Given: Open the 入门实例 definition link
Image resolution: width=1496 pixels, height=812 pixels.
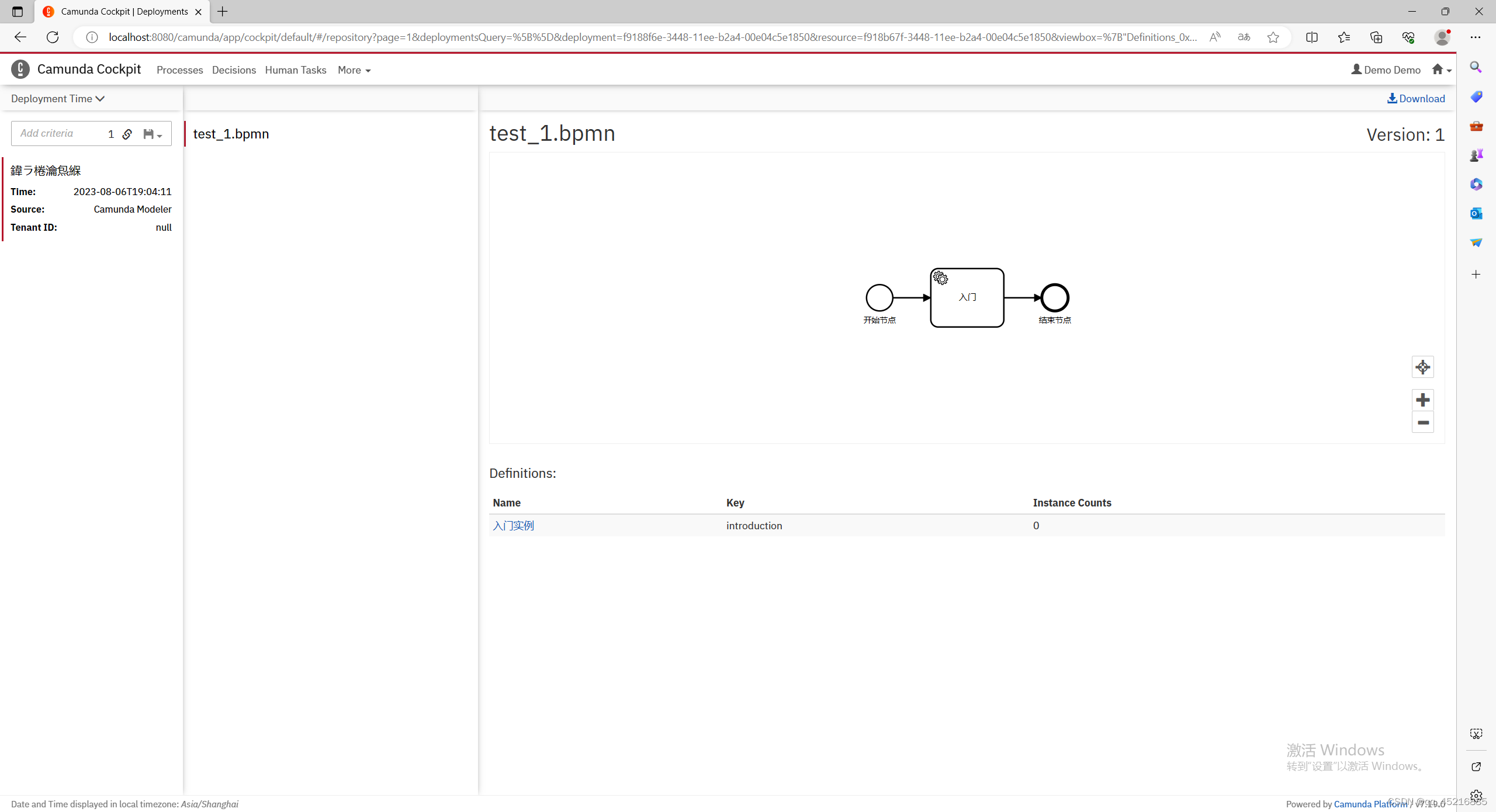Looking at the screenshot, I should point(513,525).
